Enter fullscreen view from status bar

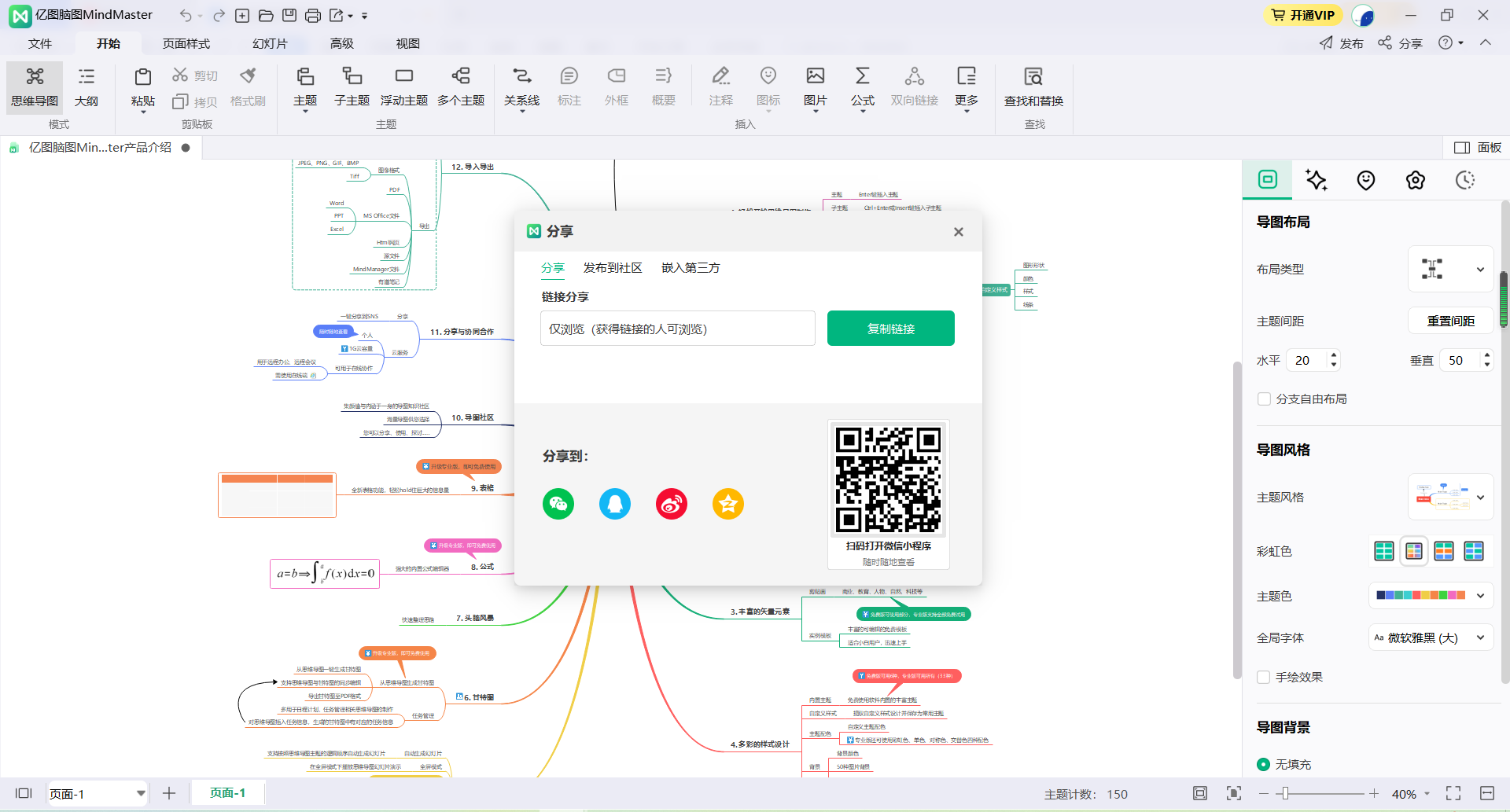[1453, 793]
